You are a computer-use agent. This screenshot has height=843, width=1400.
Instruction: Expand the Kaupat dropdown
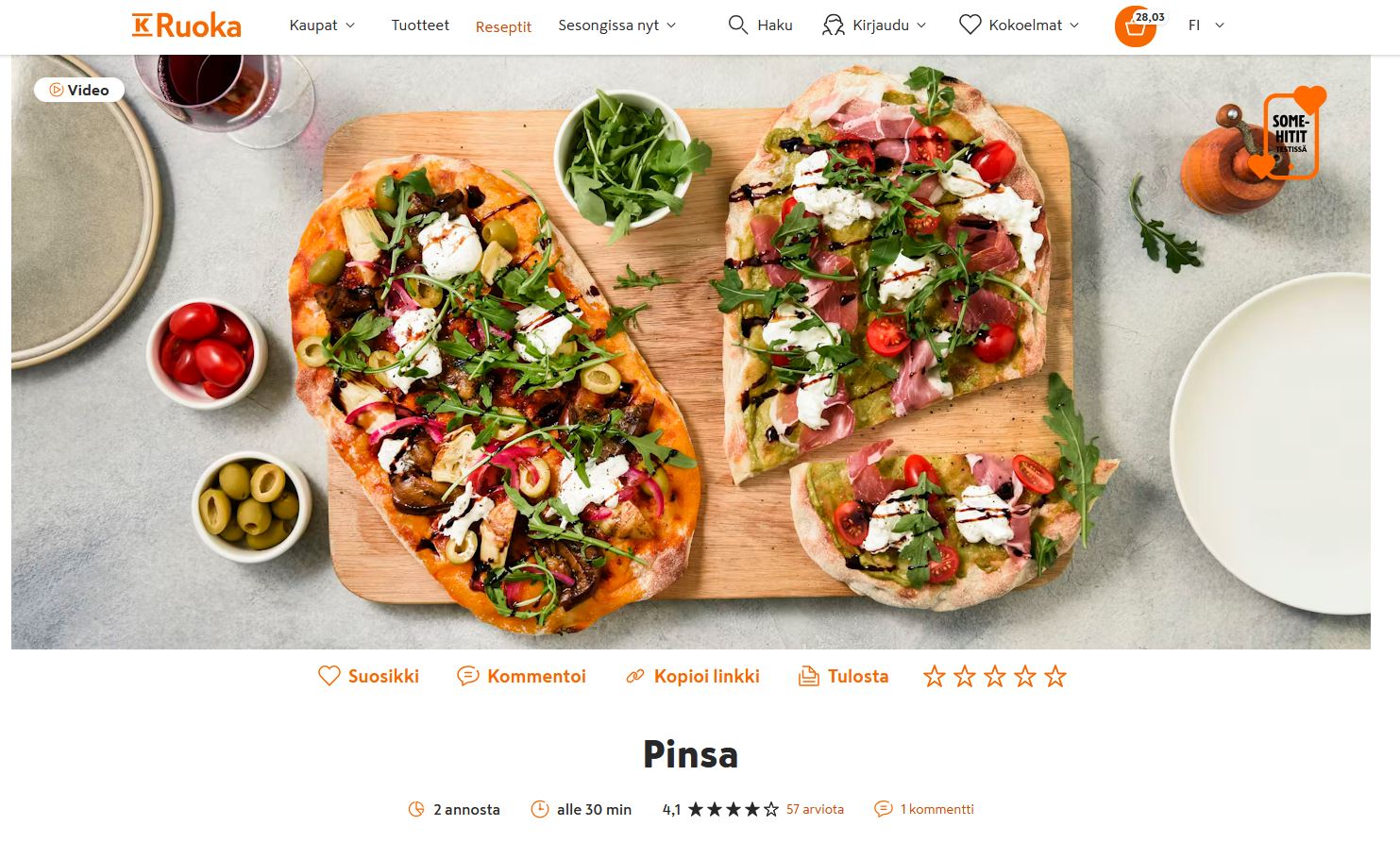322,25
